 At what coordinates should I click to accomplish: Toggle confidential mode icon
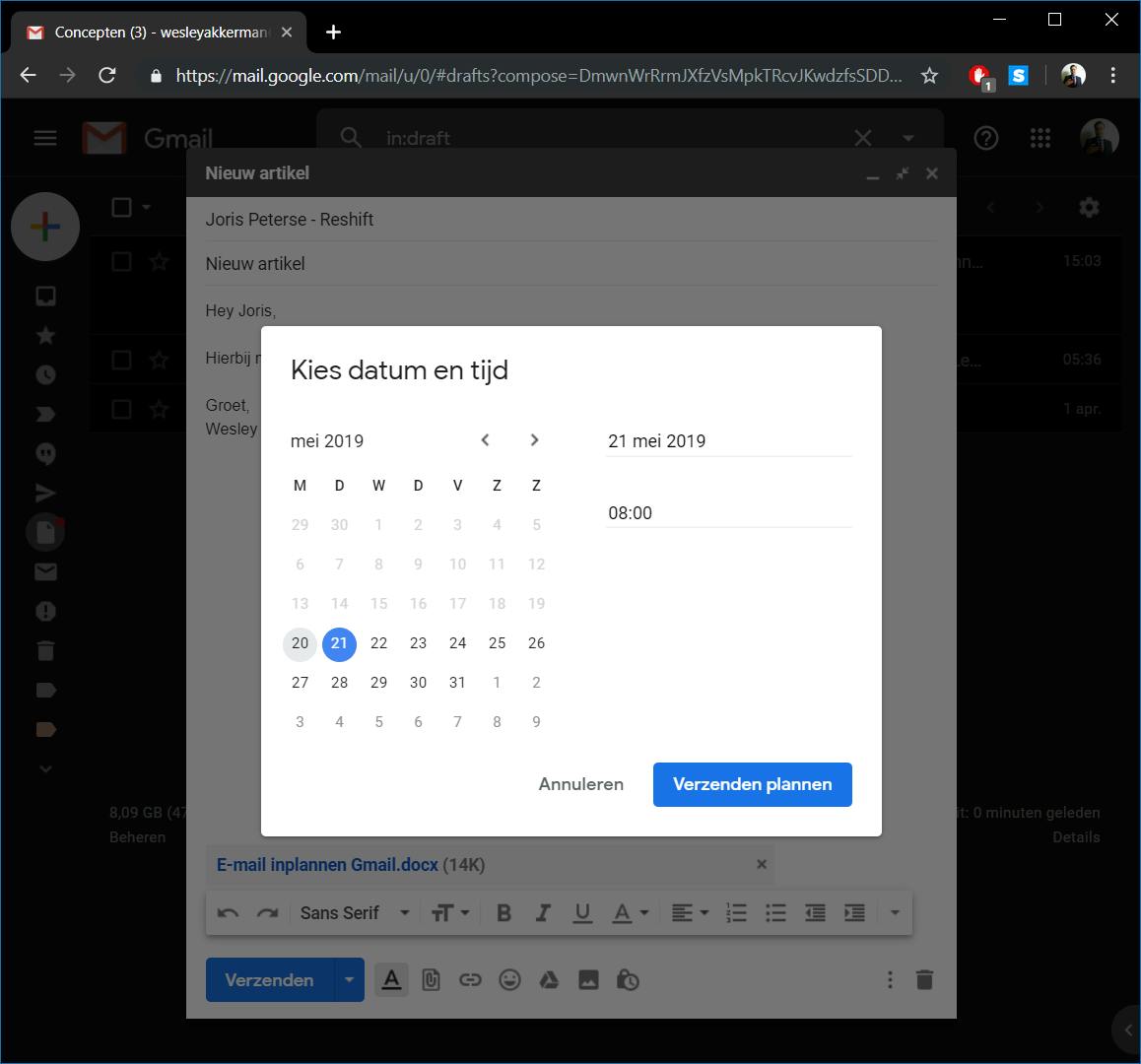coord(628,980)
